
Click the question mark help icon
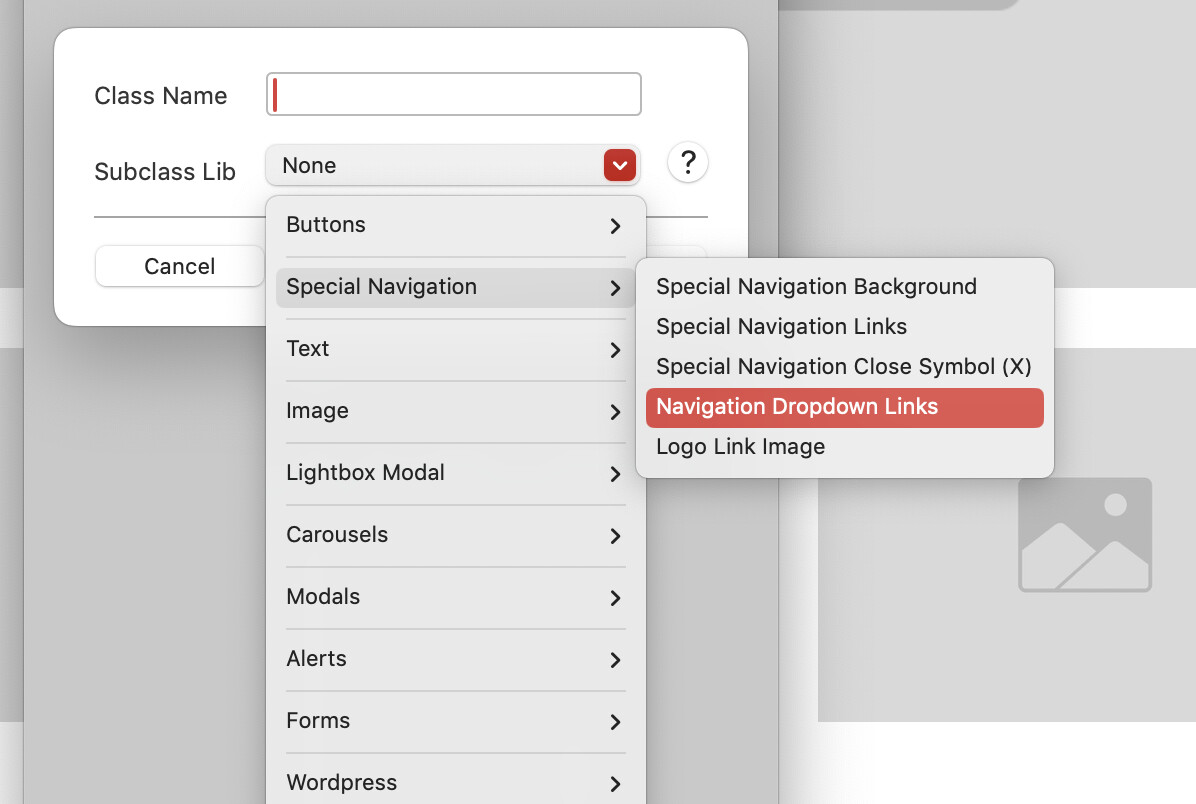point(688,163)
